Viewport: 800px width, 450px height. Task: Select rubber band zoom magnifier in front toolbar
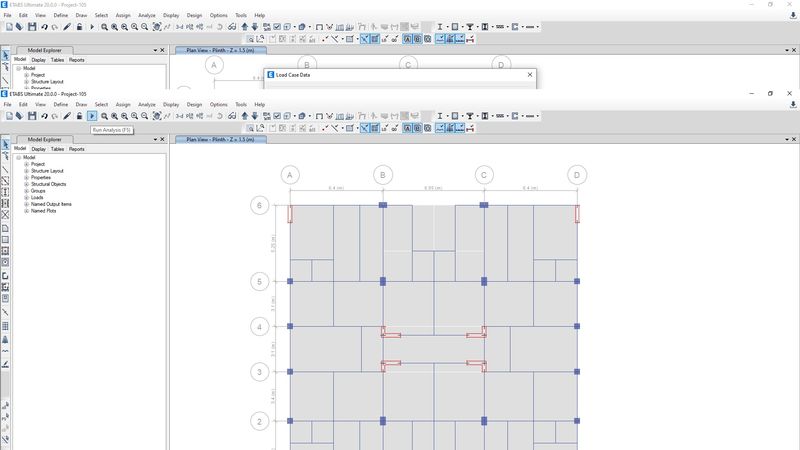[x=104, y=116]
